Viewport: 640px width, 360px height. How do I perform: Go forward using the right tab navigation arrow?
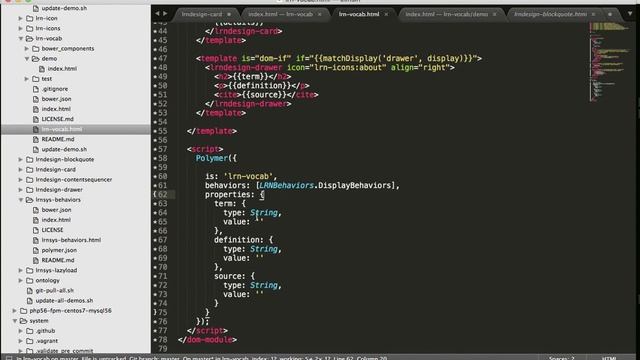pos(165,13)
